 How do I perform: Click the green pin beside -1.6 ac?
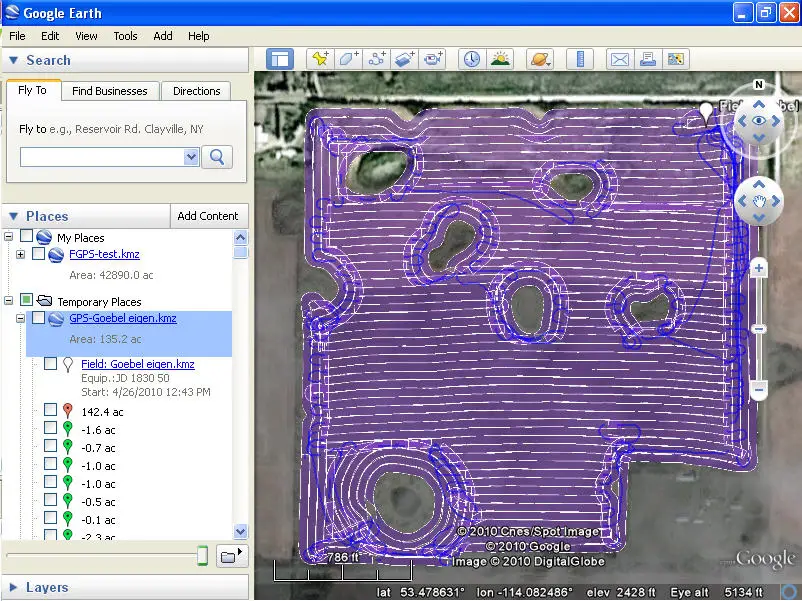(68, 429)
